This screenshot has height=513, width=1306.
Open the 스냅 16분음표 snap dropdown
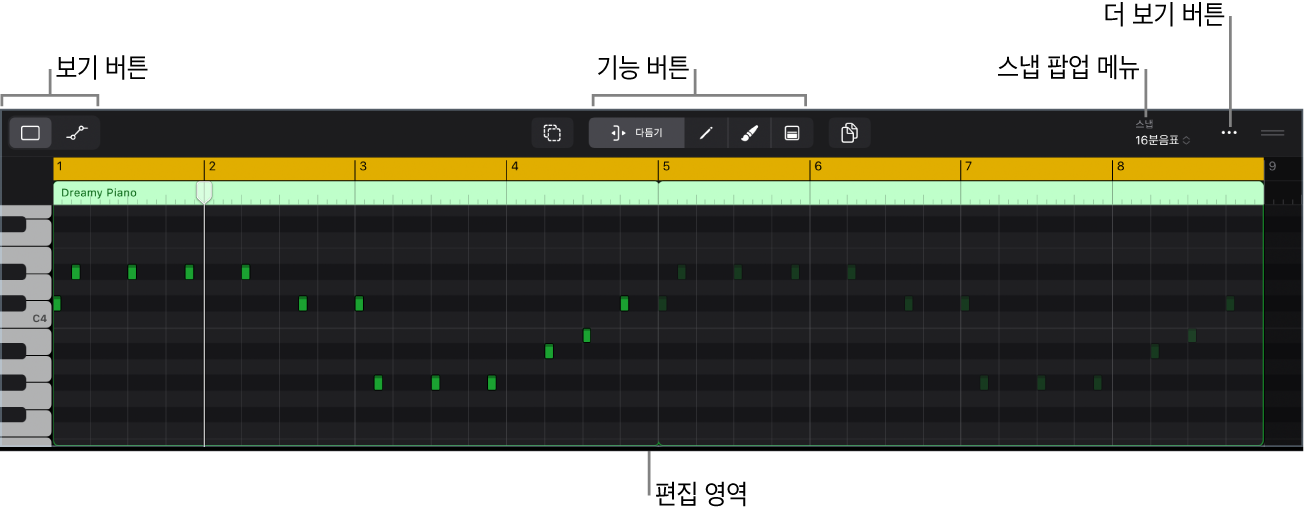point(1162,140)
